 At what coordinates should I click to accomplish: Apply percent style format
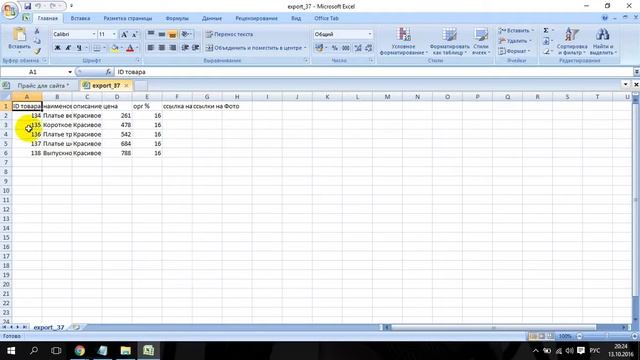click(335, 48)
